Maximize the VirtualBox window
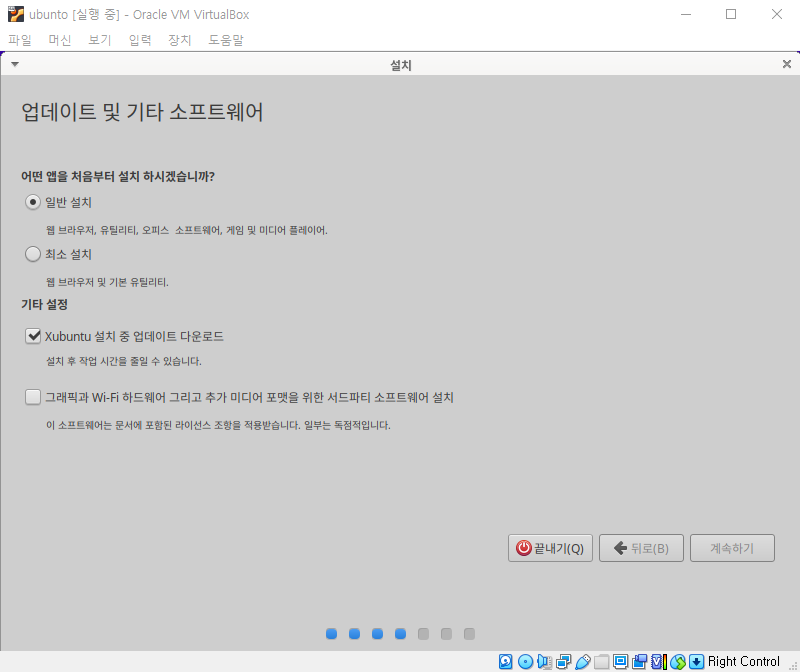This screenshot has height=672, width=800. [731, 14]
